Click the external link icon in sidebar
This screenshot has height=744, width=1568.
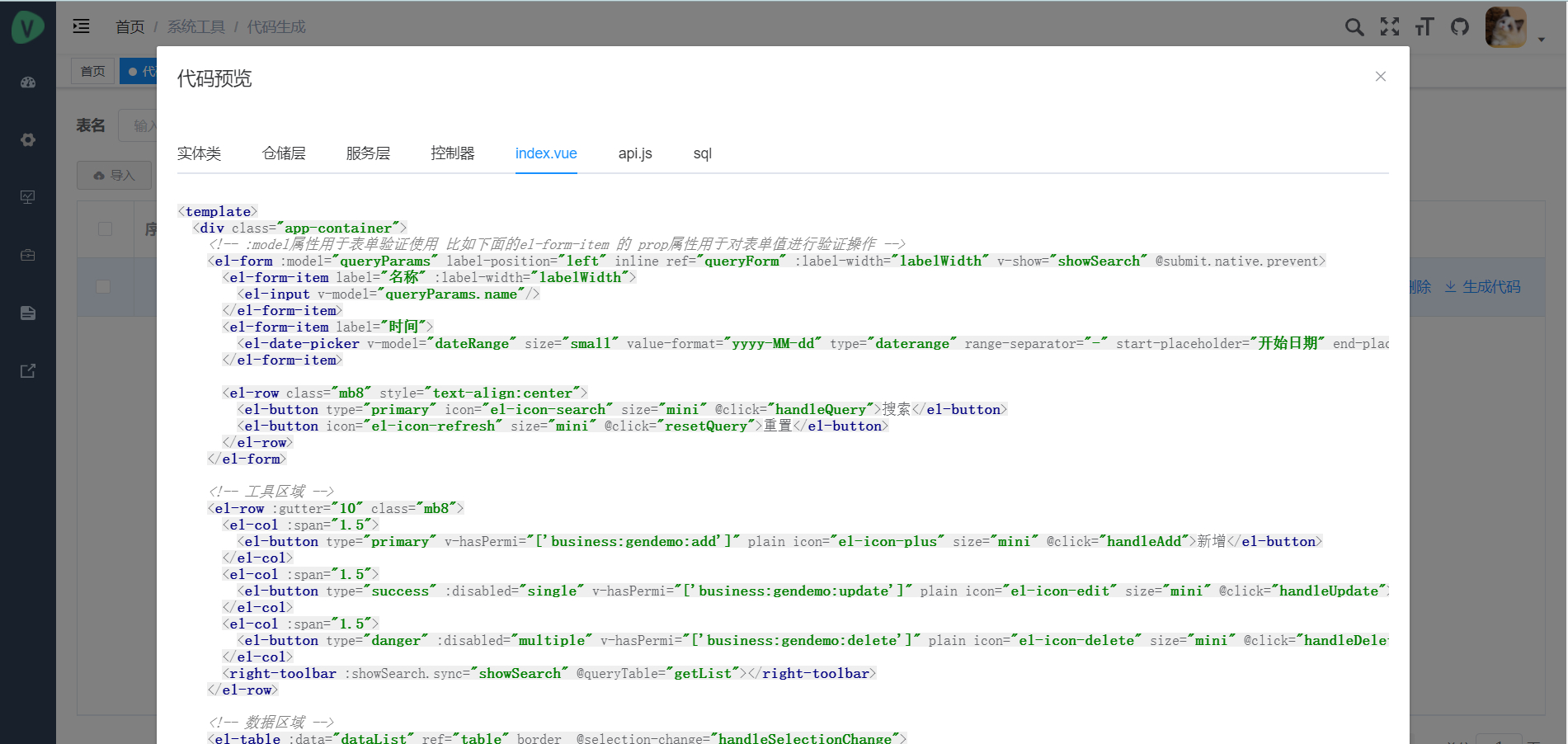pos(28,370)
